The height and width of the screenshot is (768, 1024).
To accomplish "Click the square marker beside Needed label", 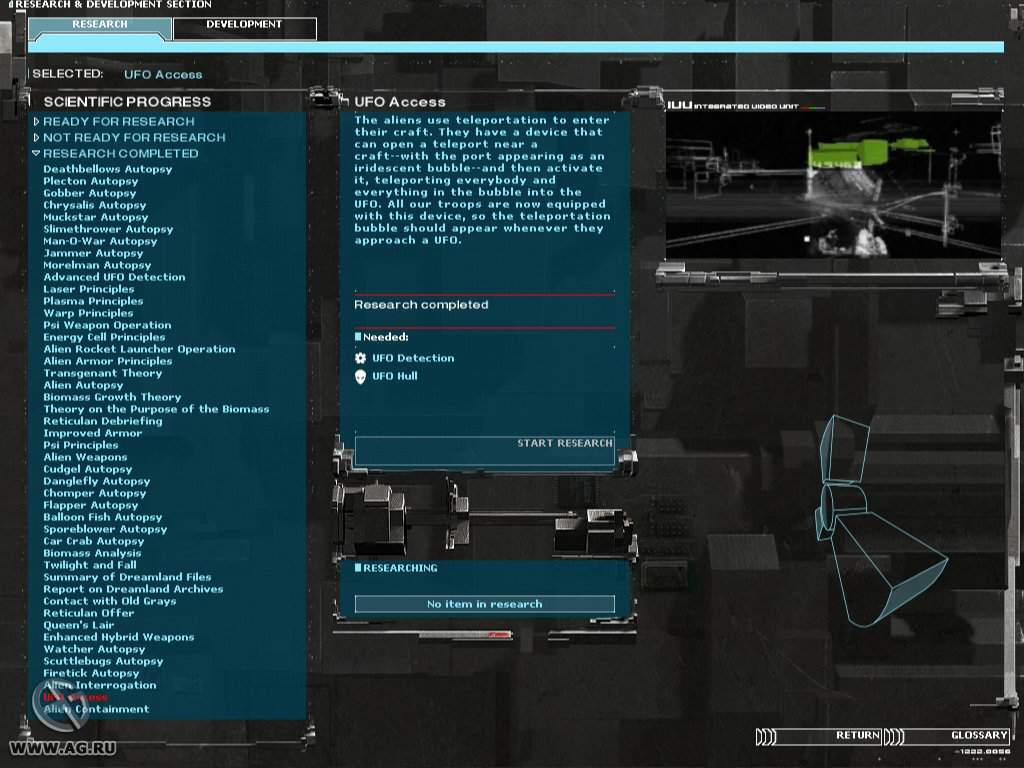I will [358, 338].
